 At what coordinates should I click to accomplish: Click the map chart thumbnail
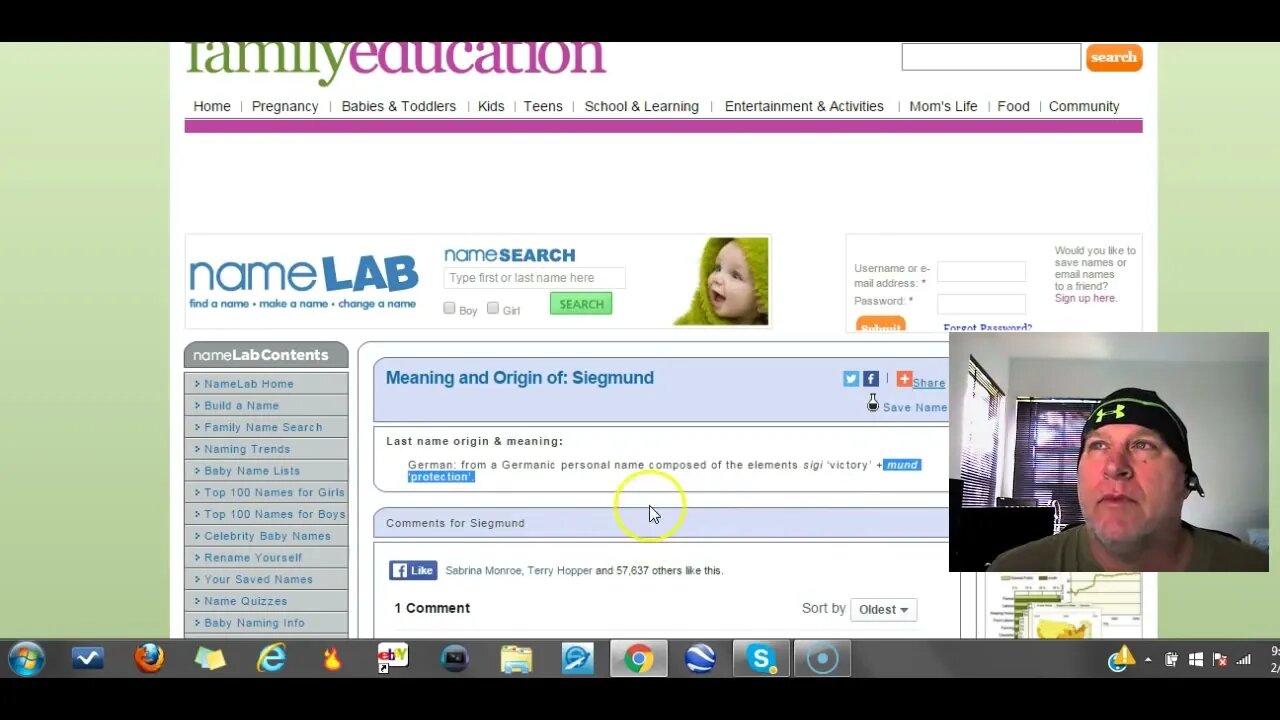[x=1063, y=605]
